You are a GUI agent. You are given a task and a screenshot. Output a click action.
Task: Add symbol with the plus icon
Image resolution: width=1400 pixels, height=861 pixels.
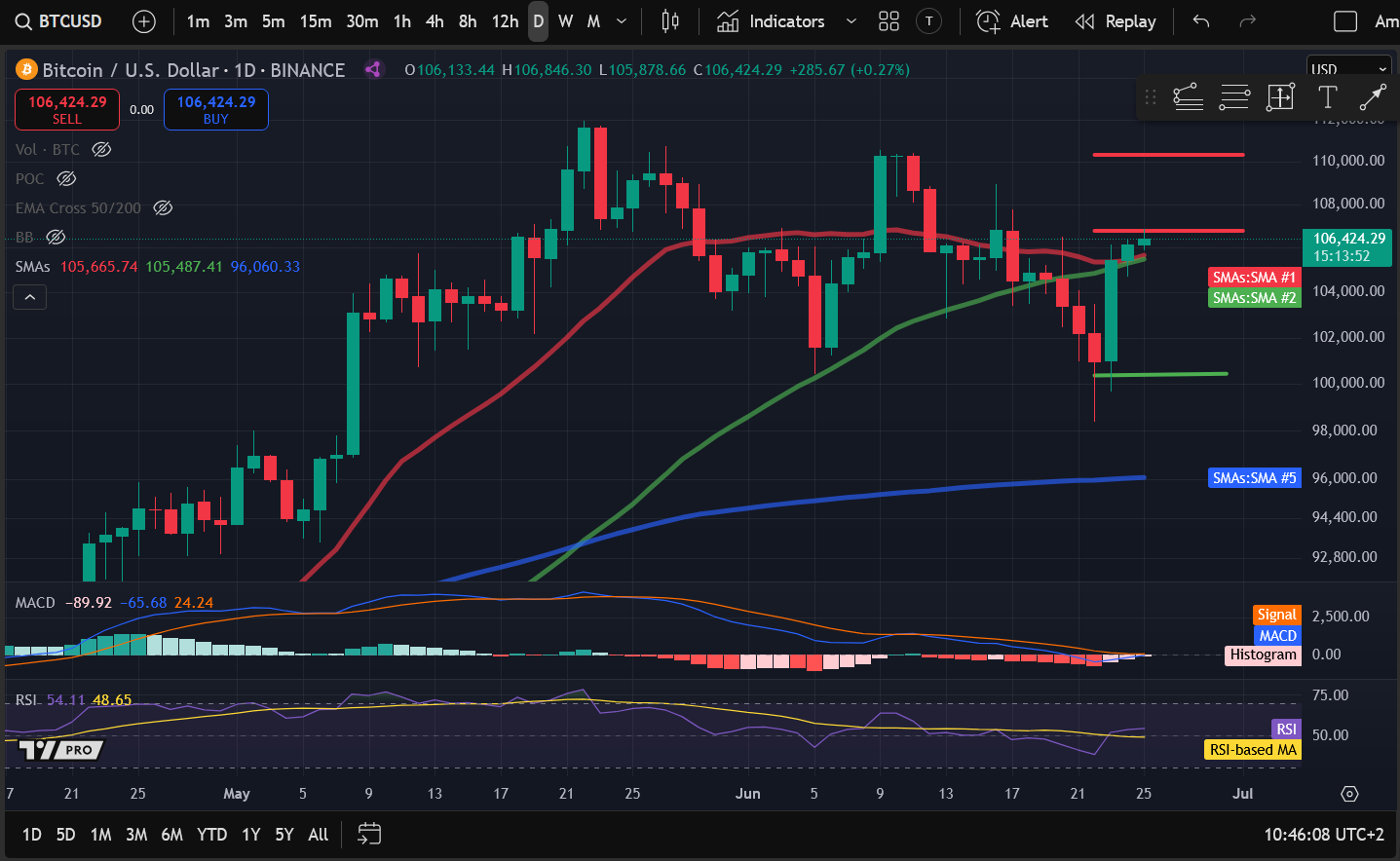(143, 21)
